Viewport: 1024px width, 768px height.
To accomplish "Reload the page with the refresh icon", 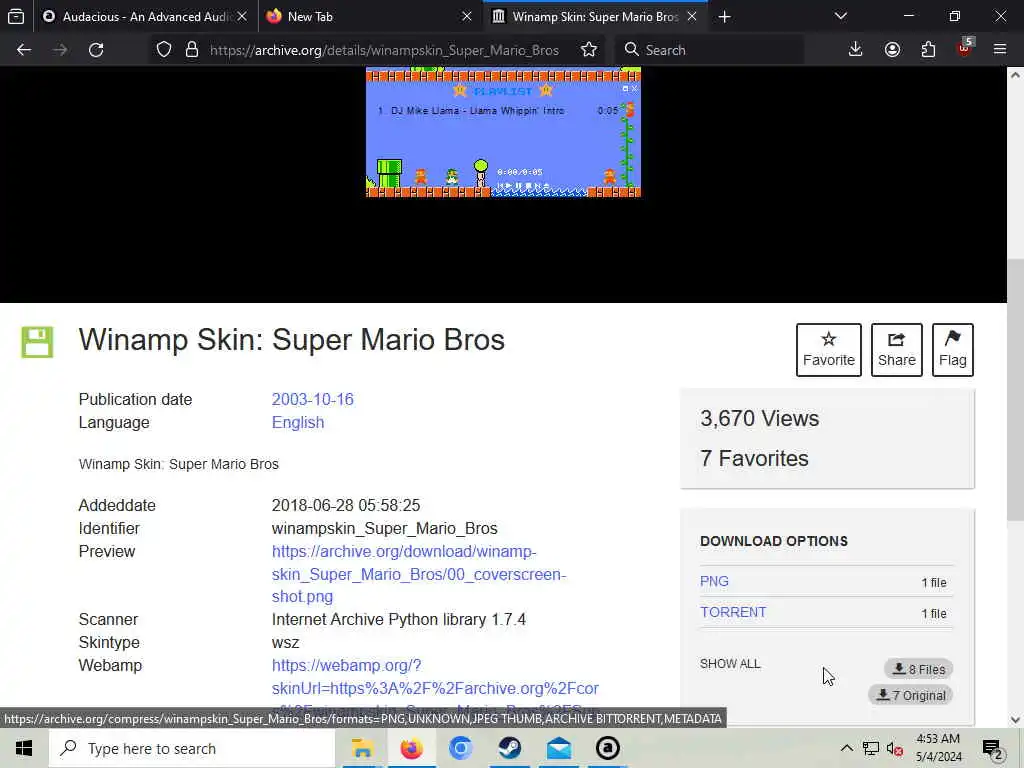I will tap(96, 50).
